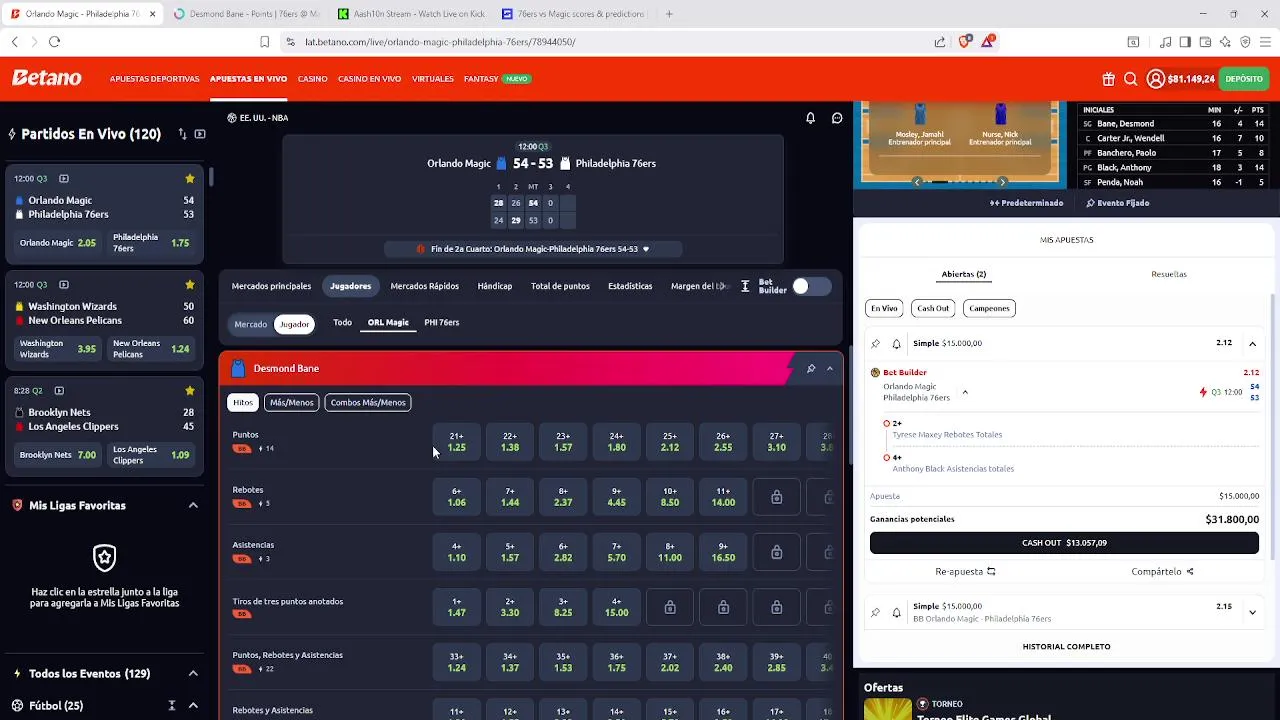This screenshot has height=720, width=1280.
Task: Open Hándicap tab
Action: click(x=494, y=286)
